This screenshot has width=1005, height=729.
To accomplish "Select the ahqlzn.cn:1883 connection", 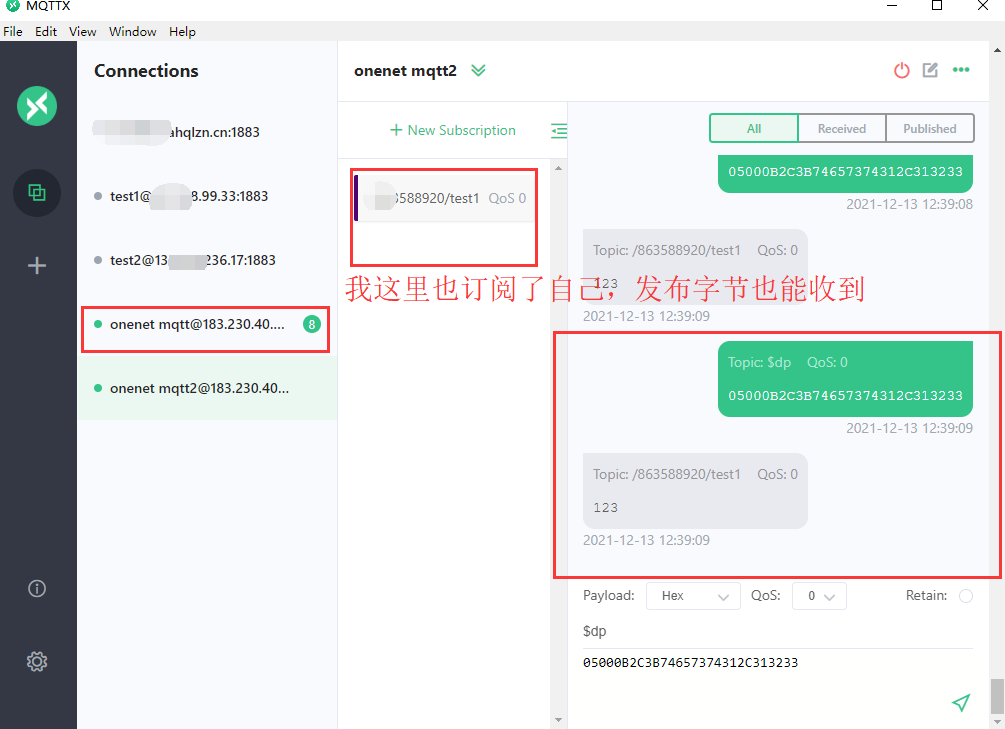I will pos(207,132).
